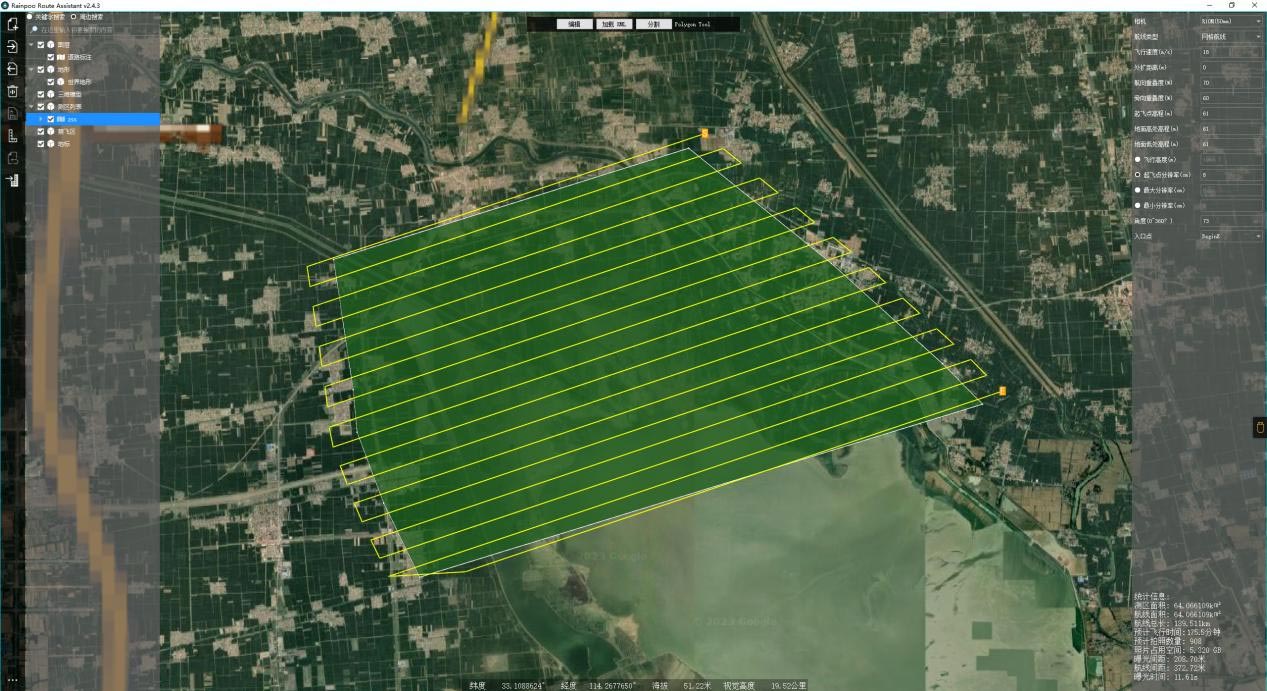Click the 角度 angle value field

1231,221
